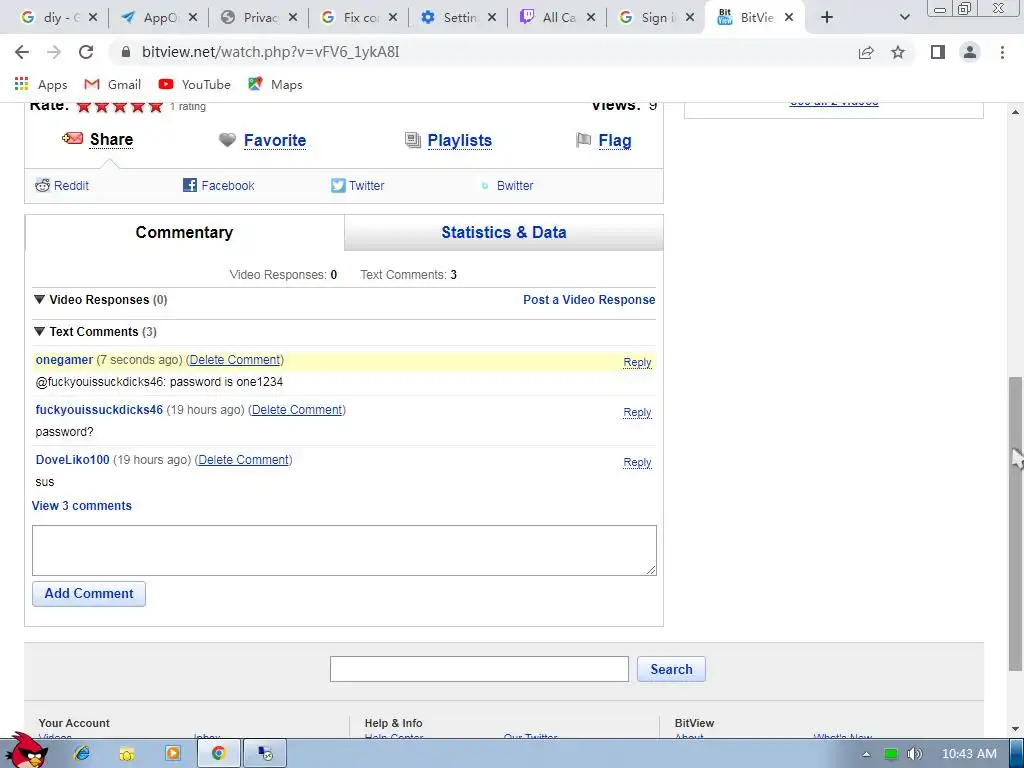The image size is (1024, 768).
Task: Reply to DoveLiko100's comment
Action: click(637, 462)
